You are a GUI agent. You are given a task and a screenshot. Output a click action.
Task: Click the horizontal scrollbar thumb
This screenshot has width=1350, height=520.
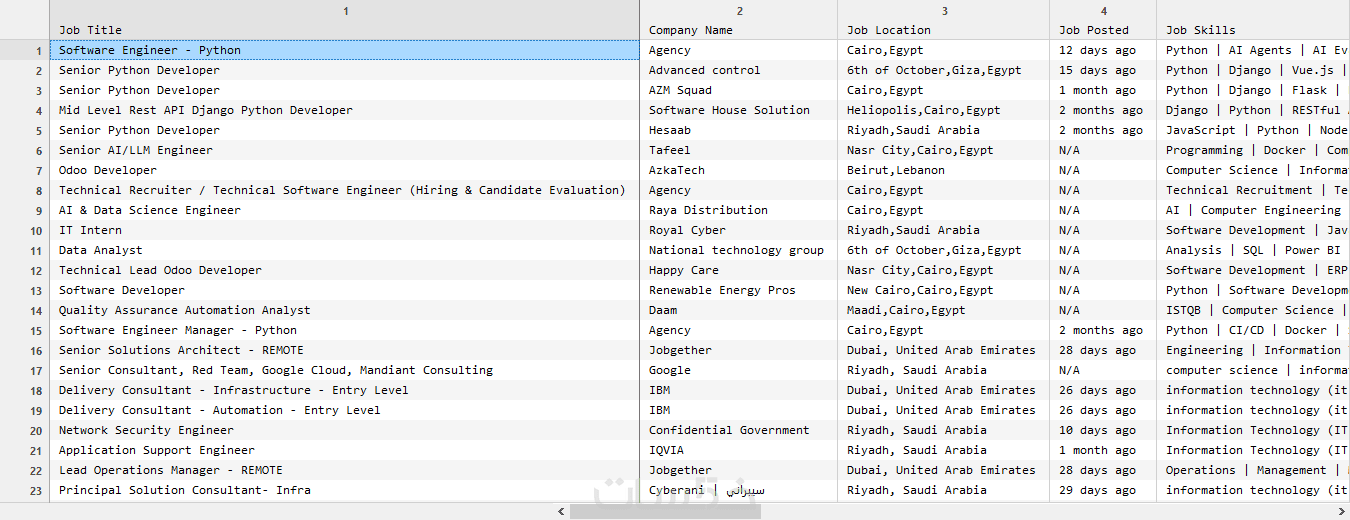point(665,511)
